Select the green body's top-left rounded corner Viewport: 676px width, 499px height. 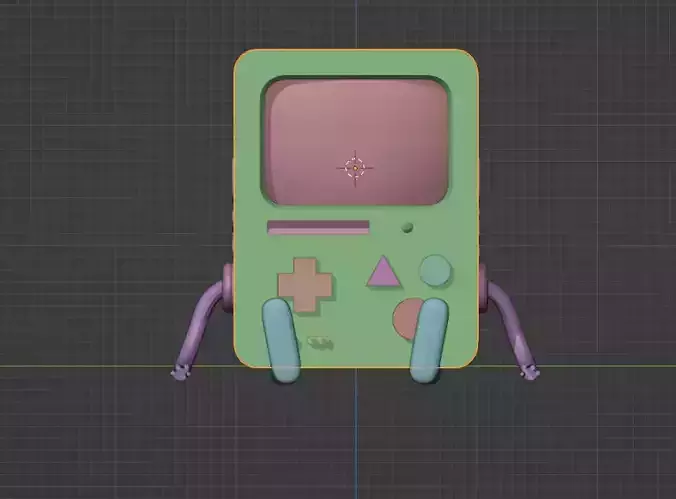click(245, 60)
